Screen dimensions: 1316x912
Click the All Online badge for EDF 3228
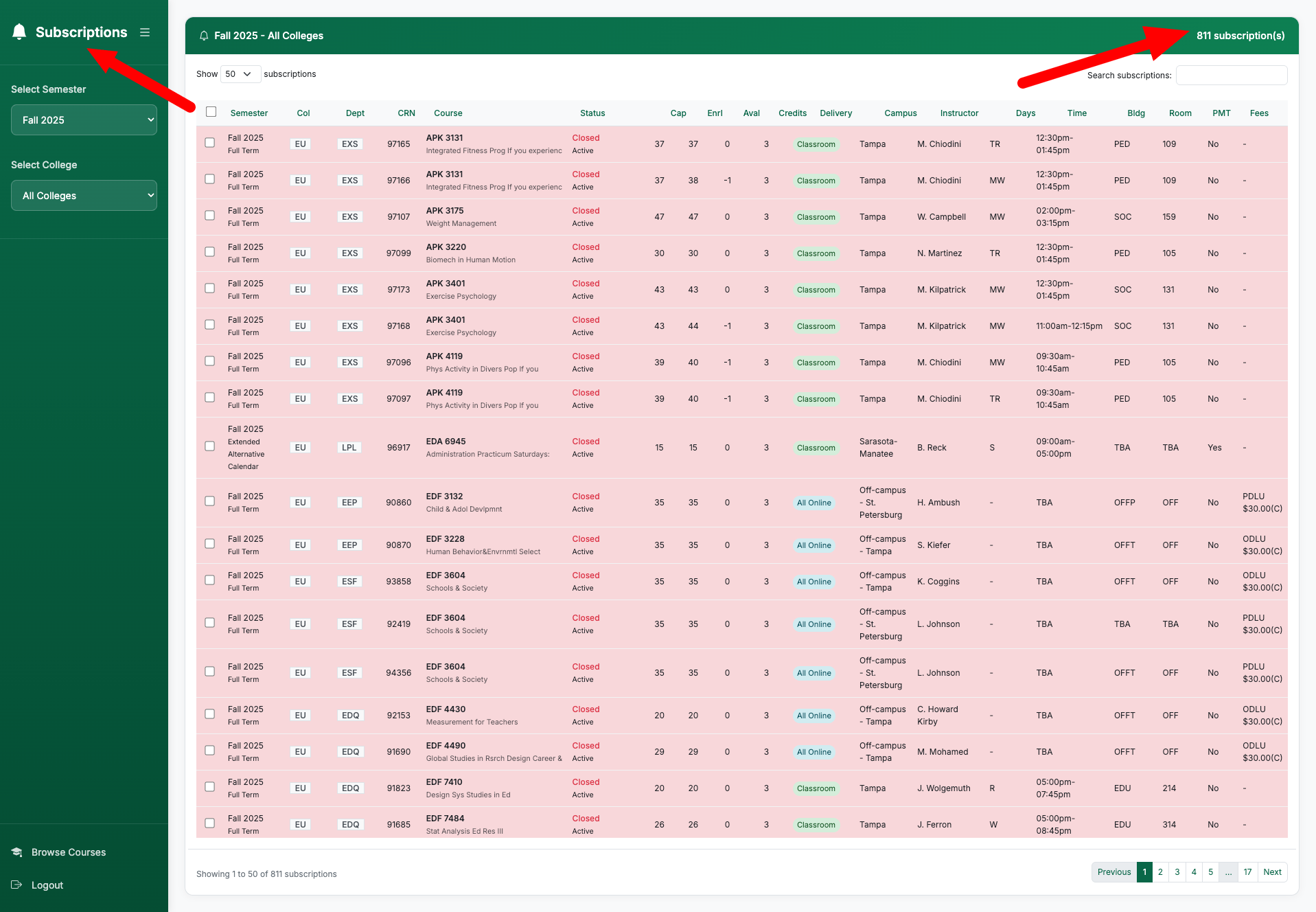click(x=813, y=545)
